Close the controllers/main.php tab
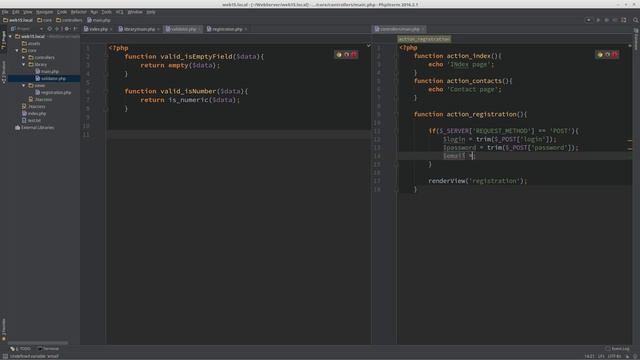640x360 pixels. click(423, 29)
